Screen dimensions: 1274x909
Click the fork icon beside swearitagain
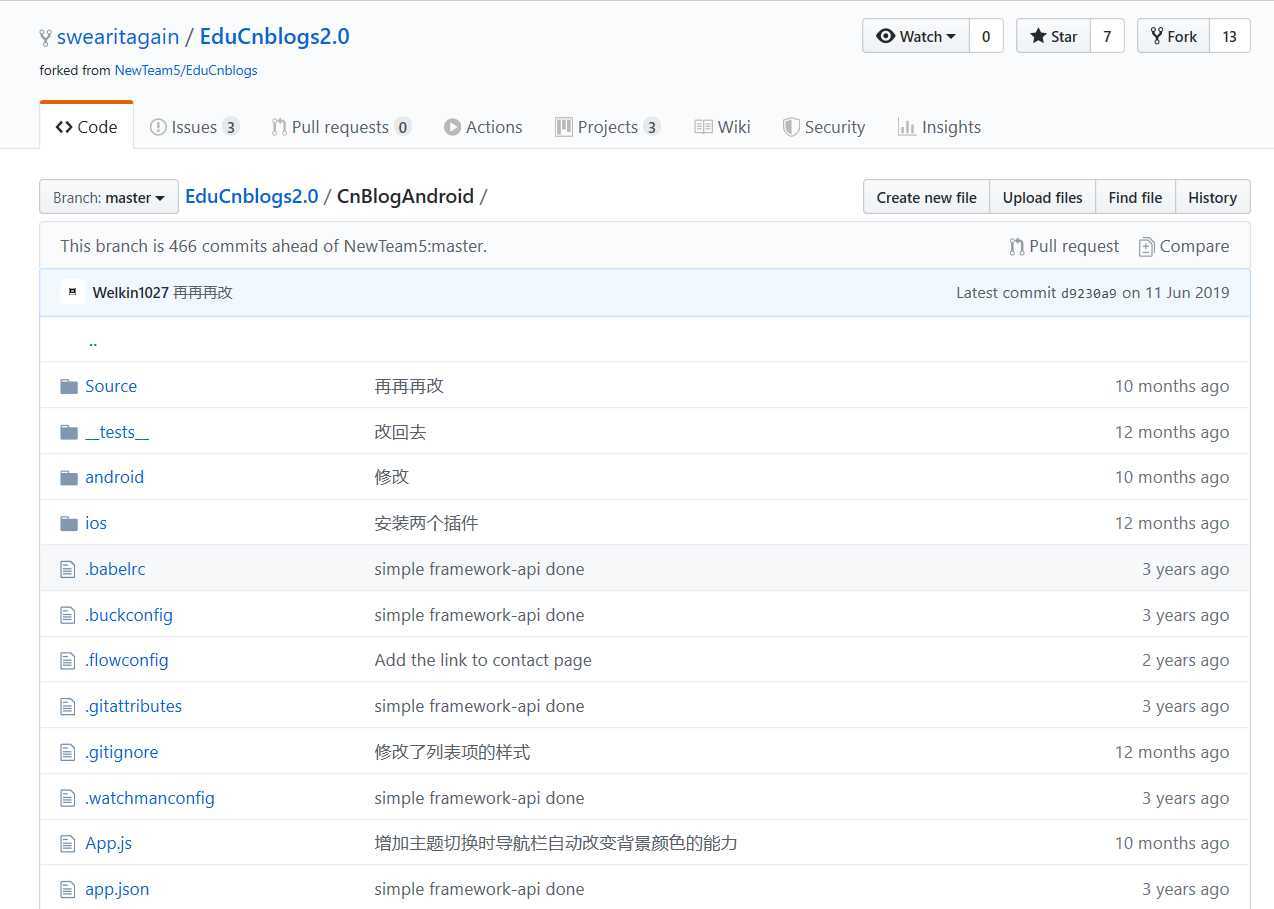[x=45, y=38]
